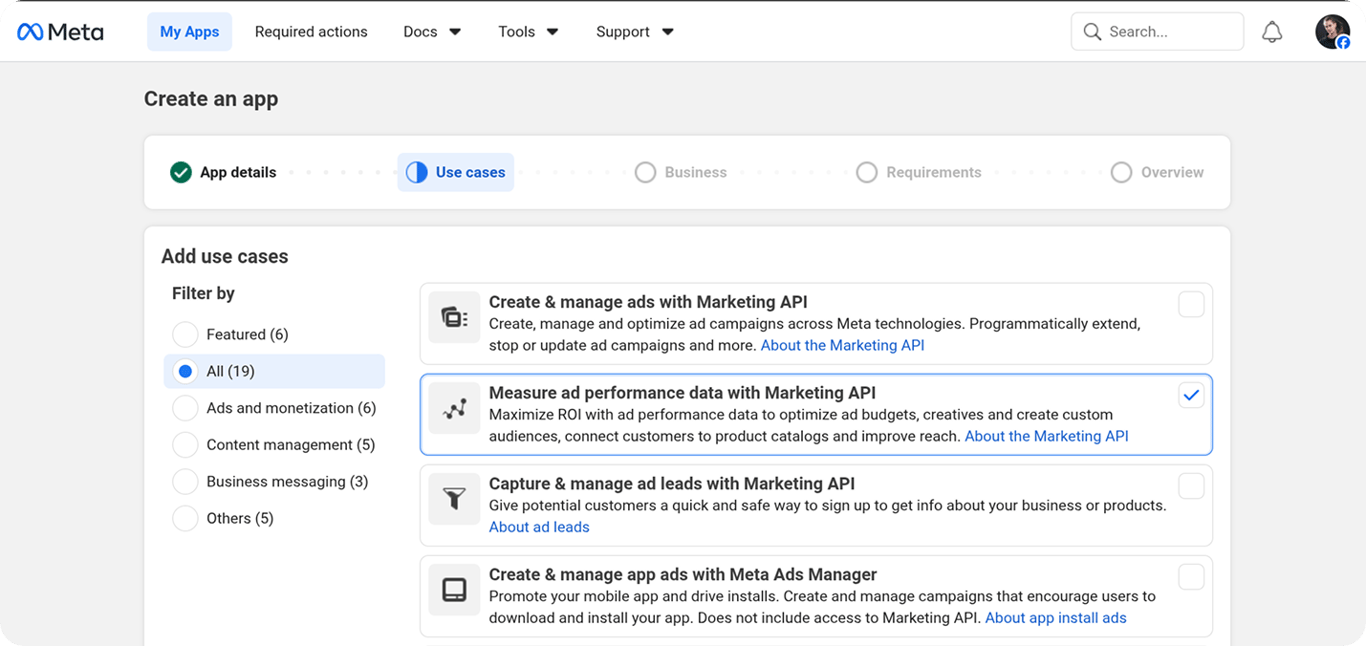Open the notifications bell
Image resolution: width=1366 pixels, height=646 pixels.
coord(1272,32)
